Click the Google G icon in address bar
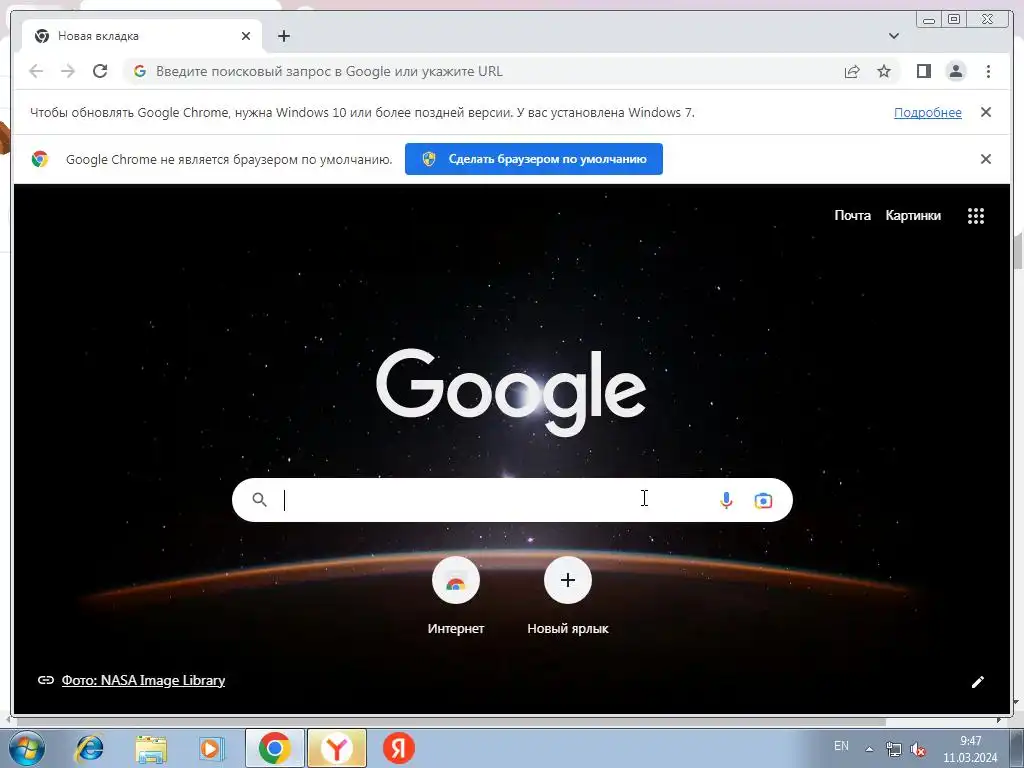The height and width of the screenshot is (768, 1024). (140, 71)
